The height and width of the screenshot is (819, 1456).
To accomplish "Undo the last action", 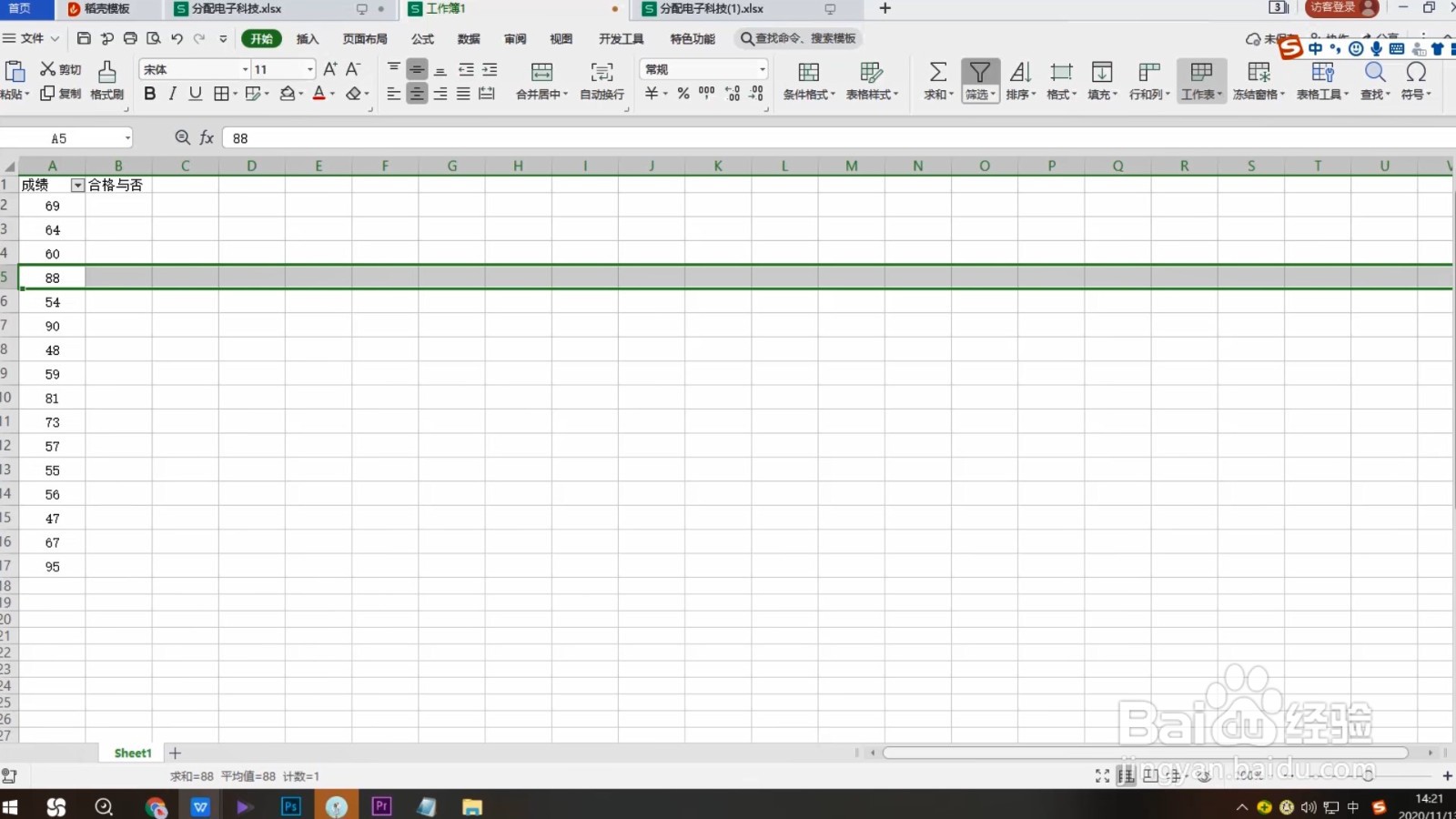I will (177, 38).
